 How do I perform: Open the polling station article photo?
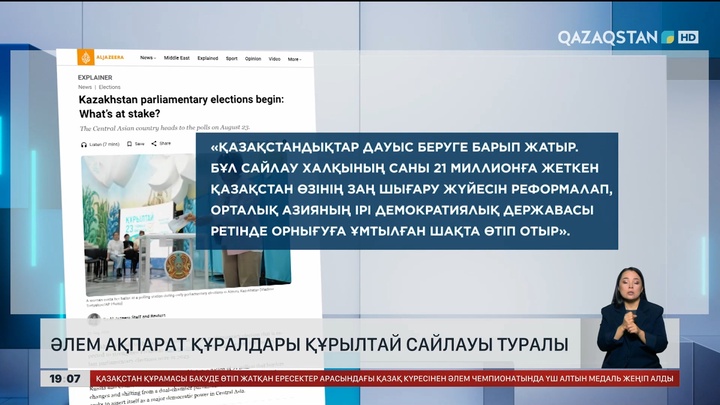[x=187, y=224]
